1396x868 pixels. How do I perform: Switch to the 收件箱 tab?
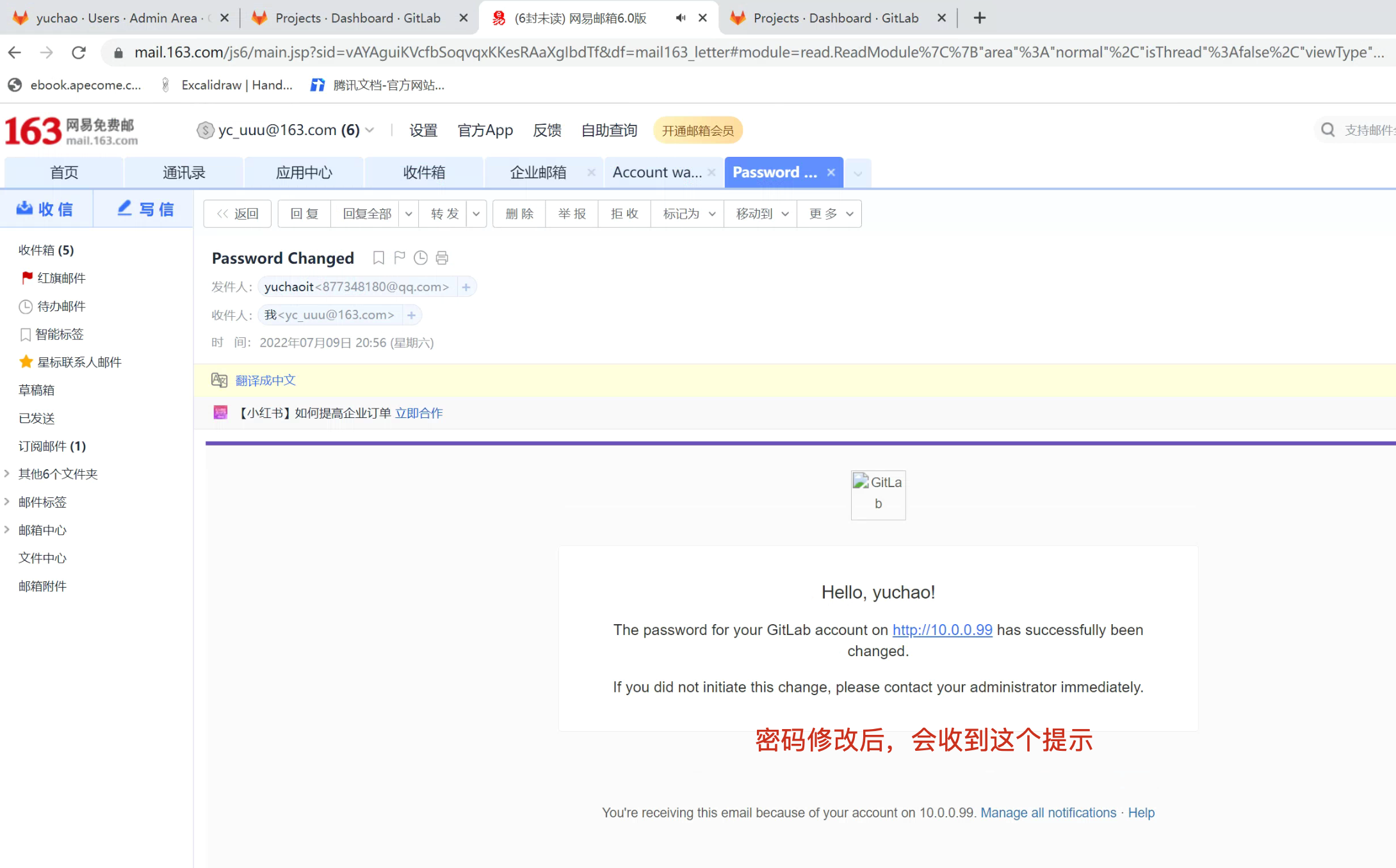pos(424,172)
